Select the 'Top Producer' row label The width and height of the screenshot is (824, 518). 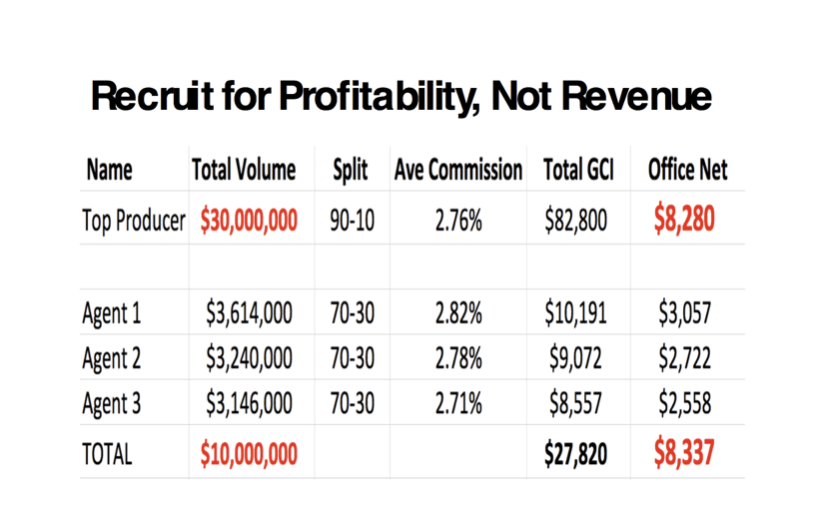click(133, 221)
